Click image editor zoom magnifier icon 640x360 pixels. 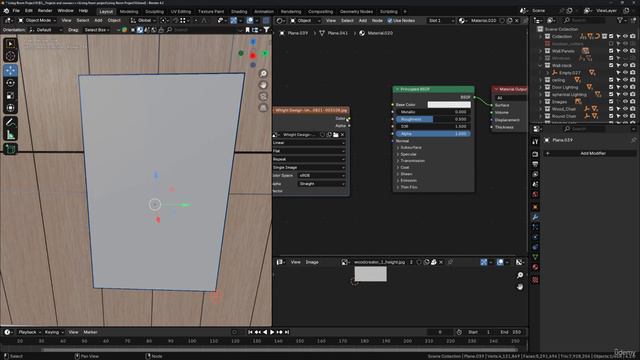point(520,276)
